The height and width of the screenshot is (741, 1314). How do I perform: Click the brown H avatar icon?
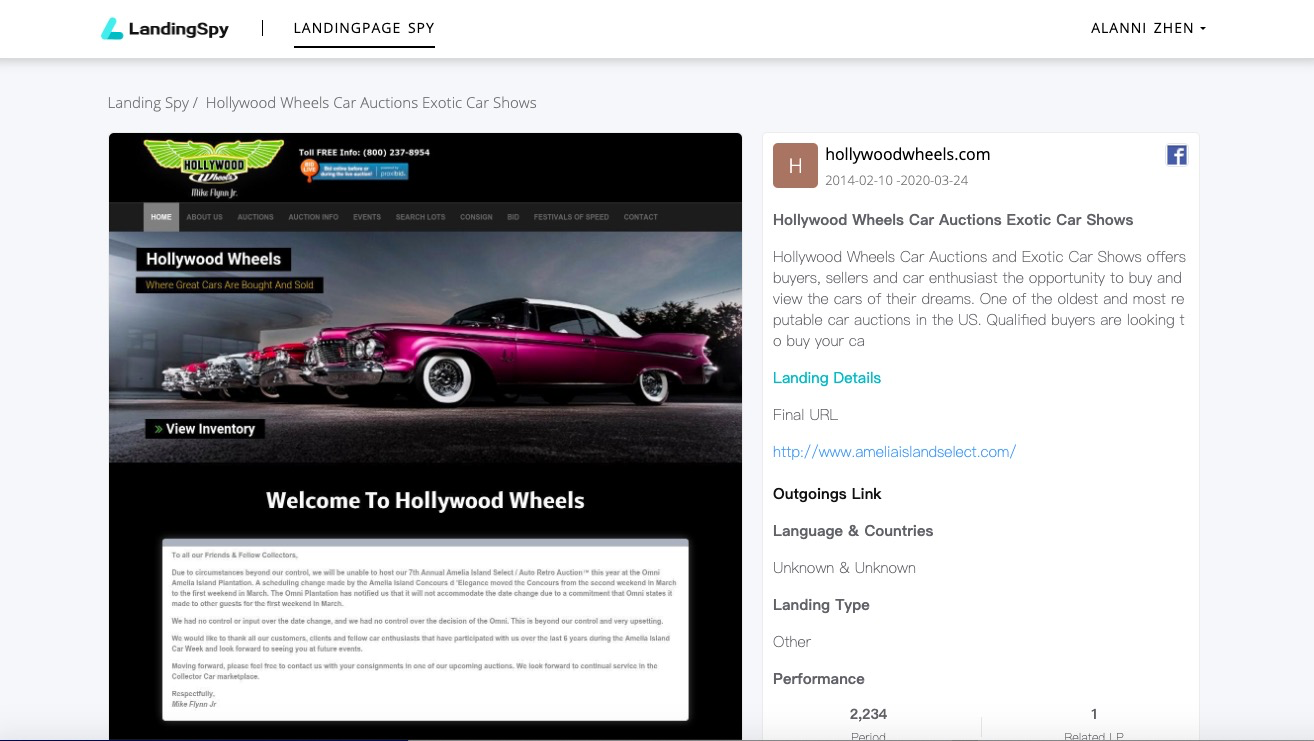[x=795, y=166]
